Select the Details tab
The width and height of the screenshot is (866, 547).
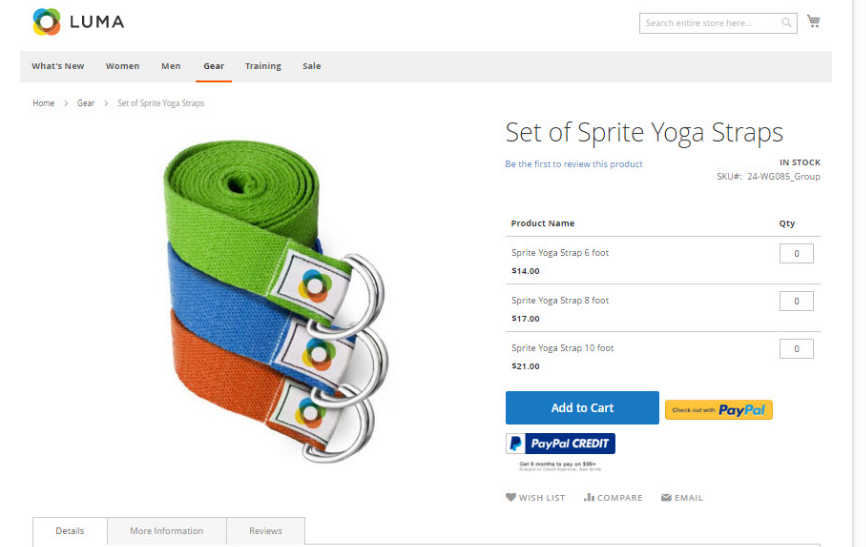(70, 531)
